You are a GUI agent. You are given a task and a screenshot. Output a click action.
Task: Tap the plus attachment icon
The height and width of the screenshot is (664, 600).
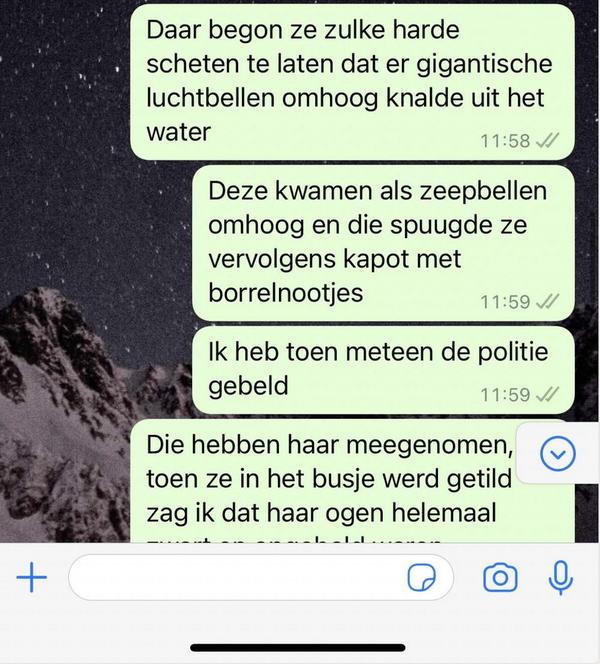(x=31, y=577)
